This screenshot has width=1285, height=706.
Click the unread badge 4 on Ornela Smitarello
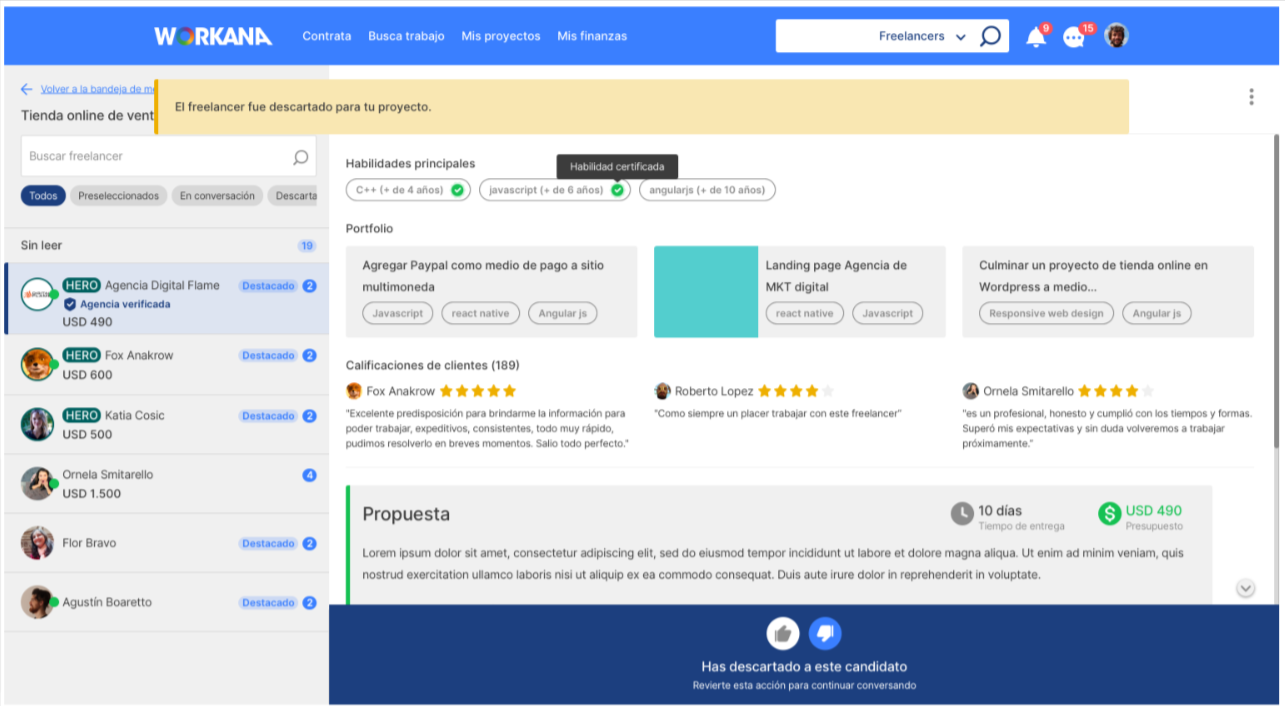(x=309, y=475)
